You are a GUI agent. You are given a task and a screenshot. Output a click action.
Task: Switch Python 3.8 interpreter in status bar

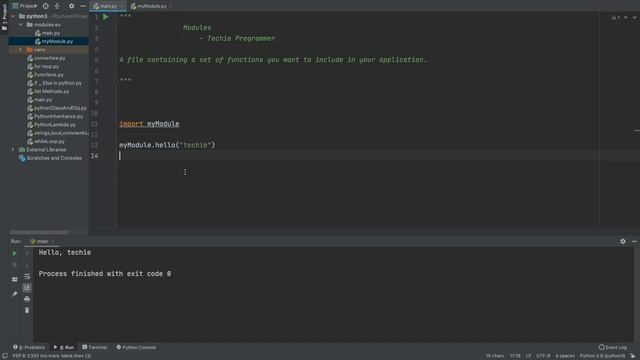tap(602, 356)
